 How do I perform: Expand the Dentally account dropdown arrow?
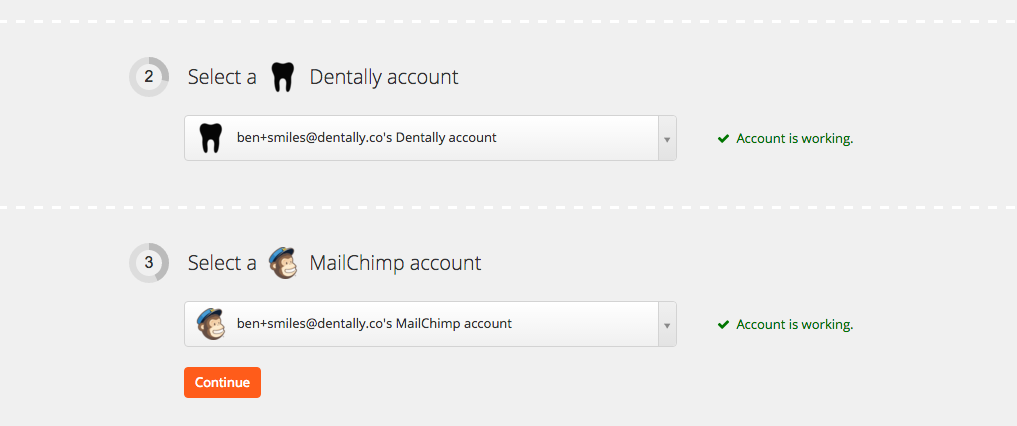coord(667,139)
